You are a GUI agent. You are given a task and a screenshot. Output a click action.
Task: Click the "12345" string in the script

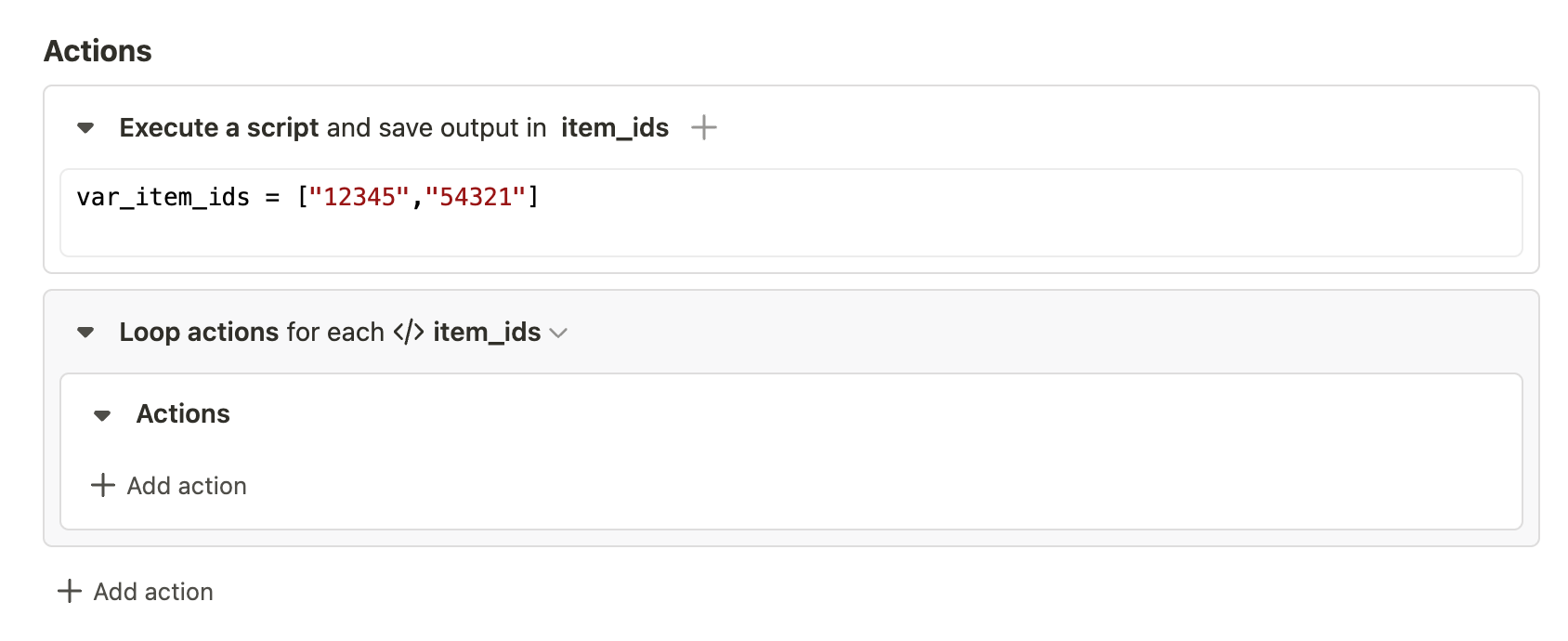click(359, 197)
